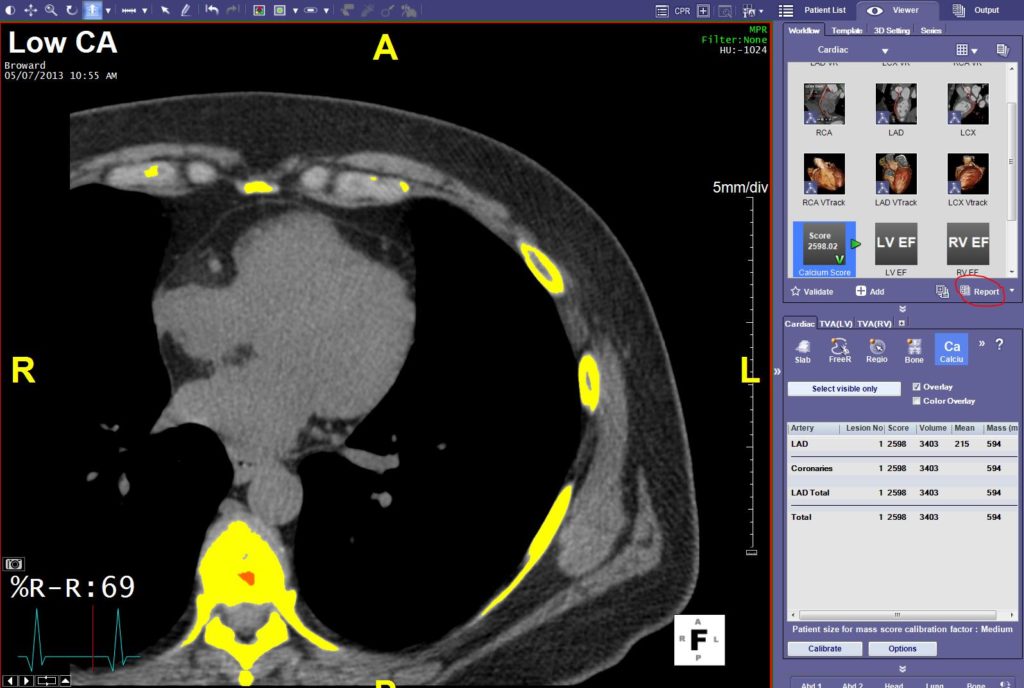Click the slab thickness pill icon
The width and height of the screenshot is (1024, 688).
[311, 10]
